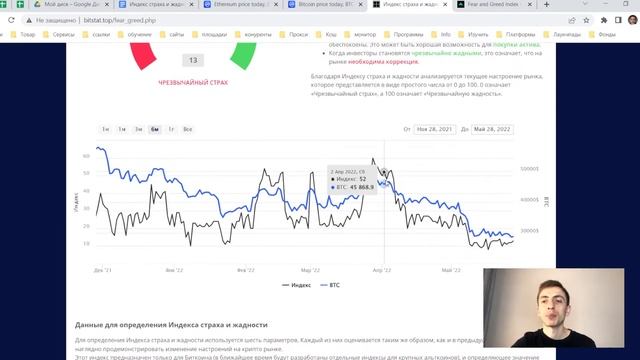
Task: Open the 'конкуренты' bookmarks folder
Action: 253,35
